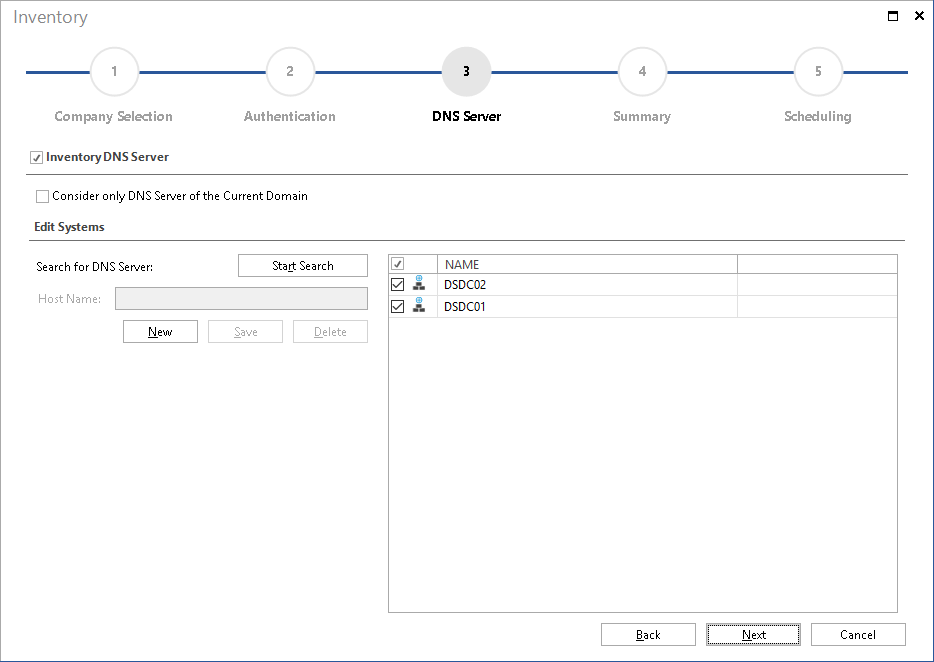Click the Company Selection step label

click(x=113, y=116)
